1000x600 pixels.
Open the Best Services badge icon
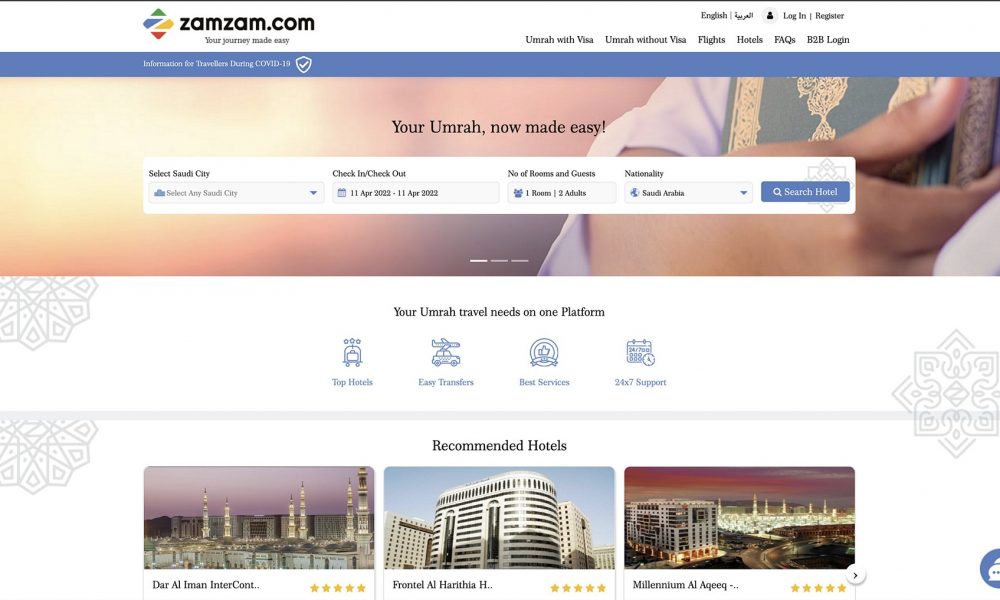click(544, 352)
